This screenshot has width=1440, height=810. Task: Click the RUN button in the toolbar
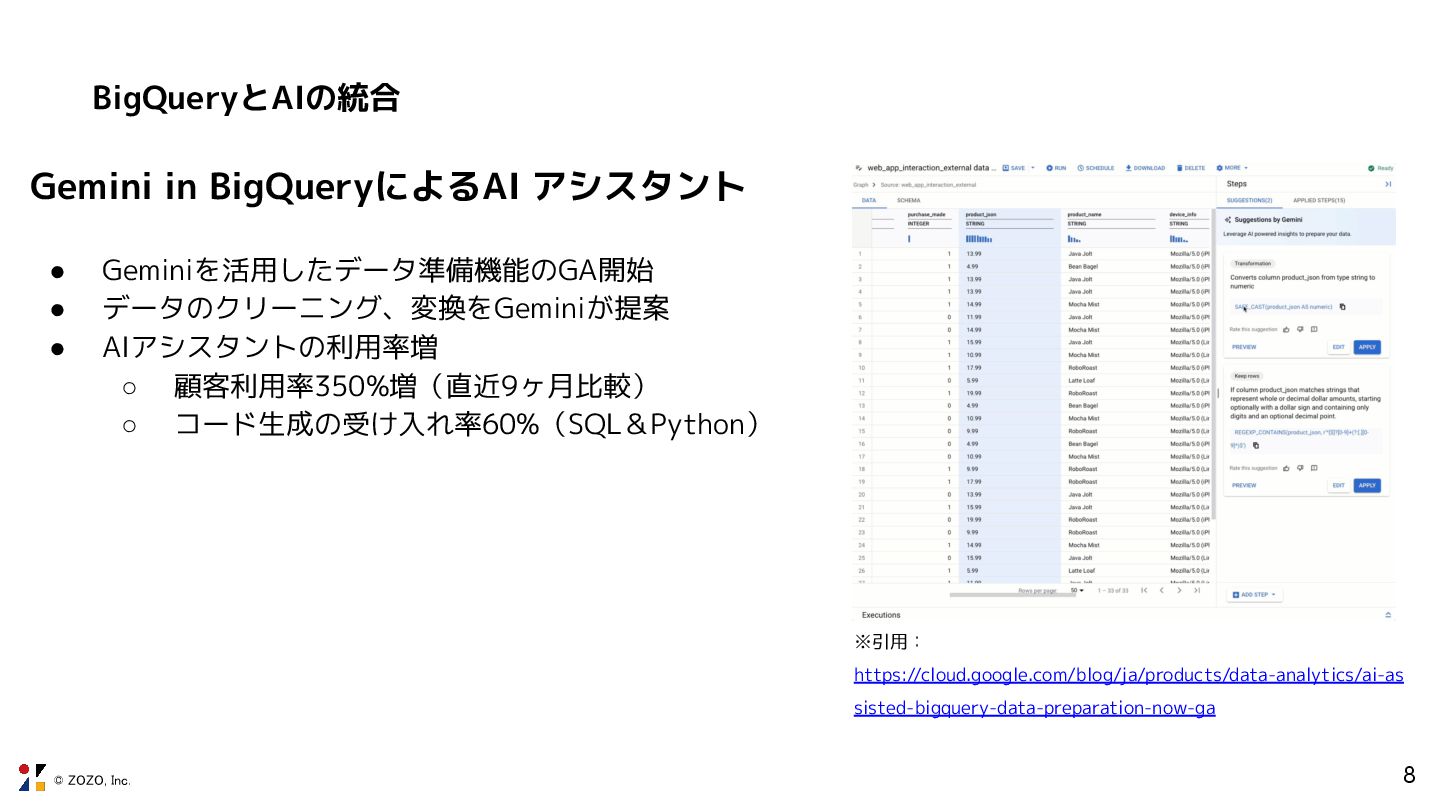(x=1056, y=168)
